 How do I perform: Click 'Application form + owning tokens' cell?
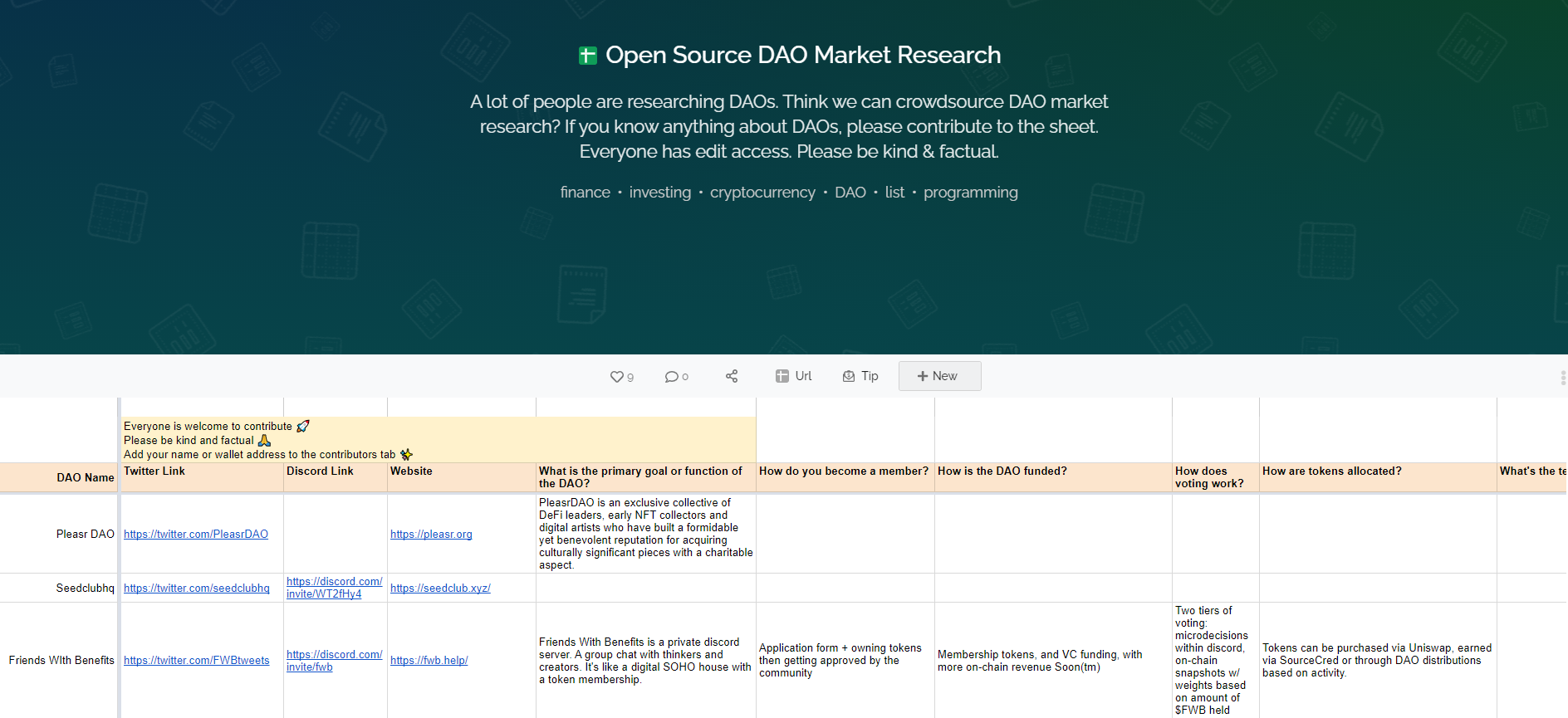(845, 661)
